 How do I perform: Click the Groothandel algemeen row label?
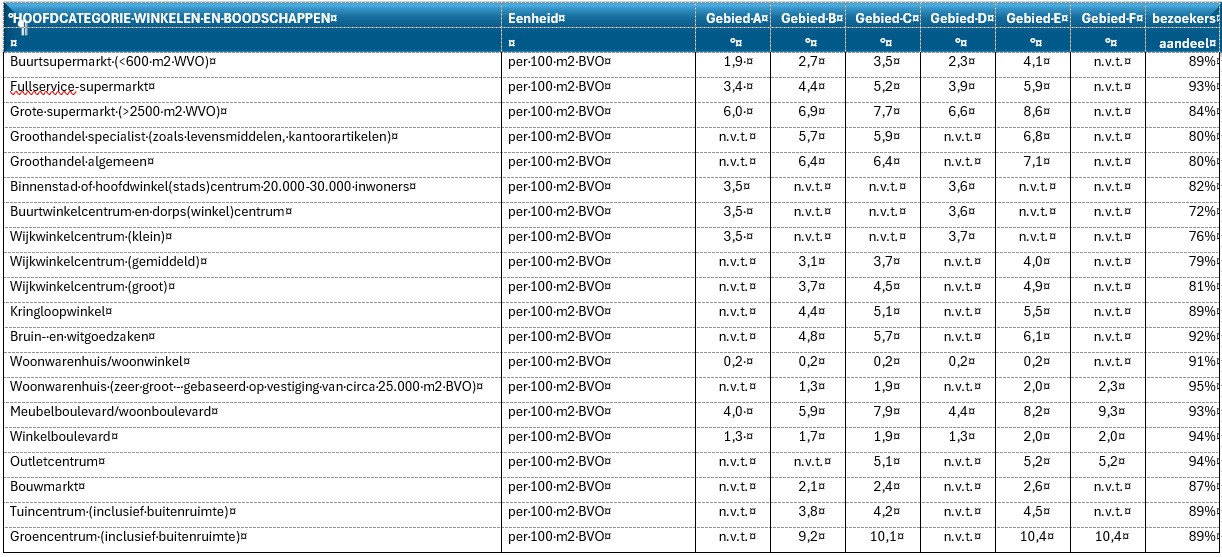click(81, 161)
